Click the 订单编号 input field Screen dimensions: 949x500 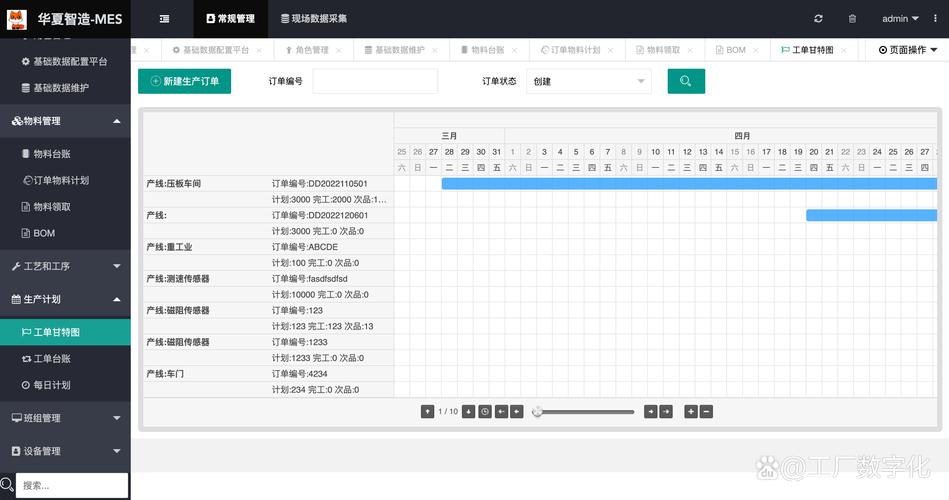coord(375,81)
